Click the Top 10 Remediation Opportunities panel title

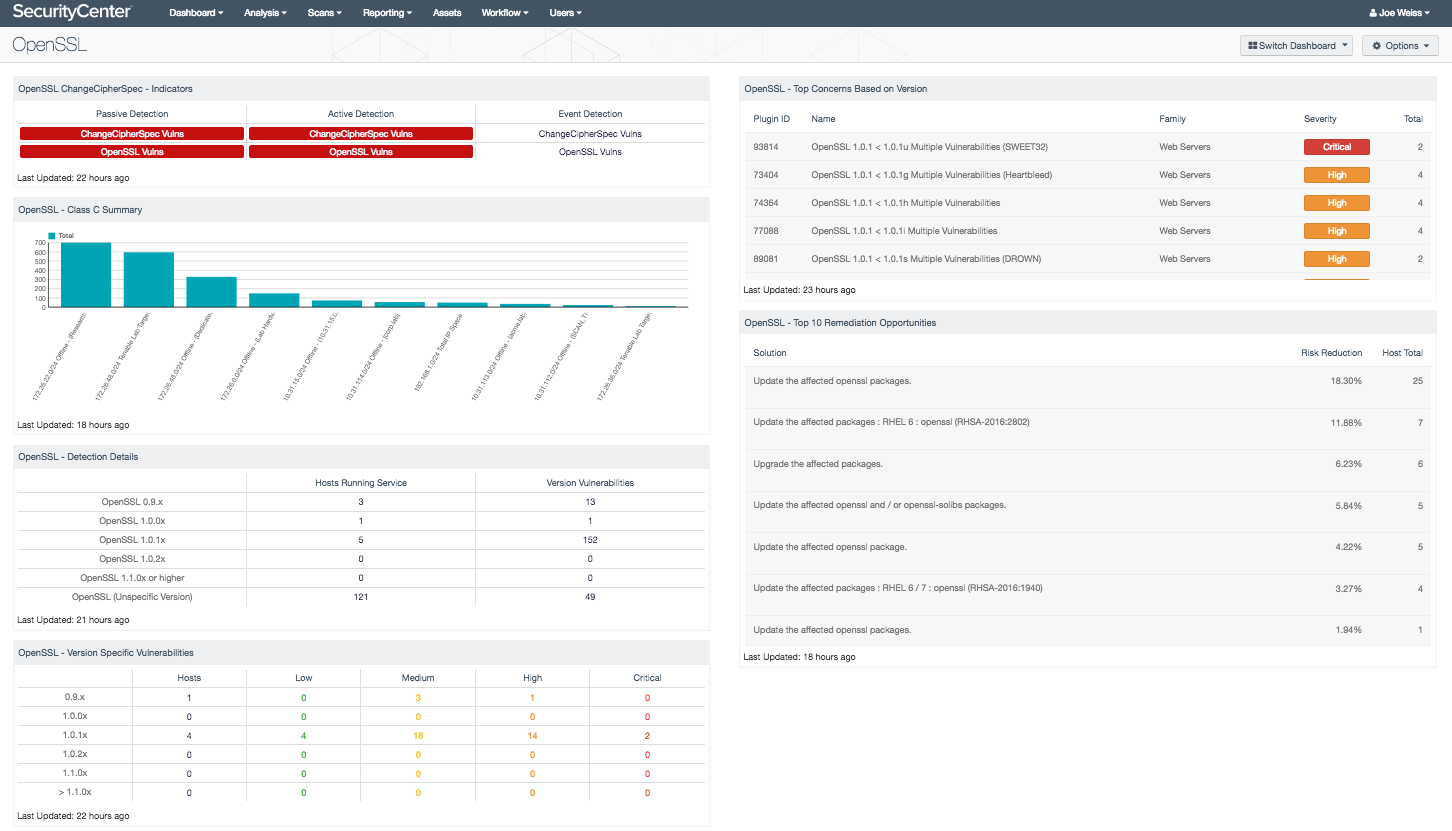[x=838, y=323]
